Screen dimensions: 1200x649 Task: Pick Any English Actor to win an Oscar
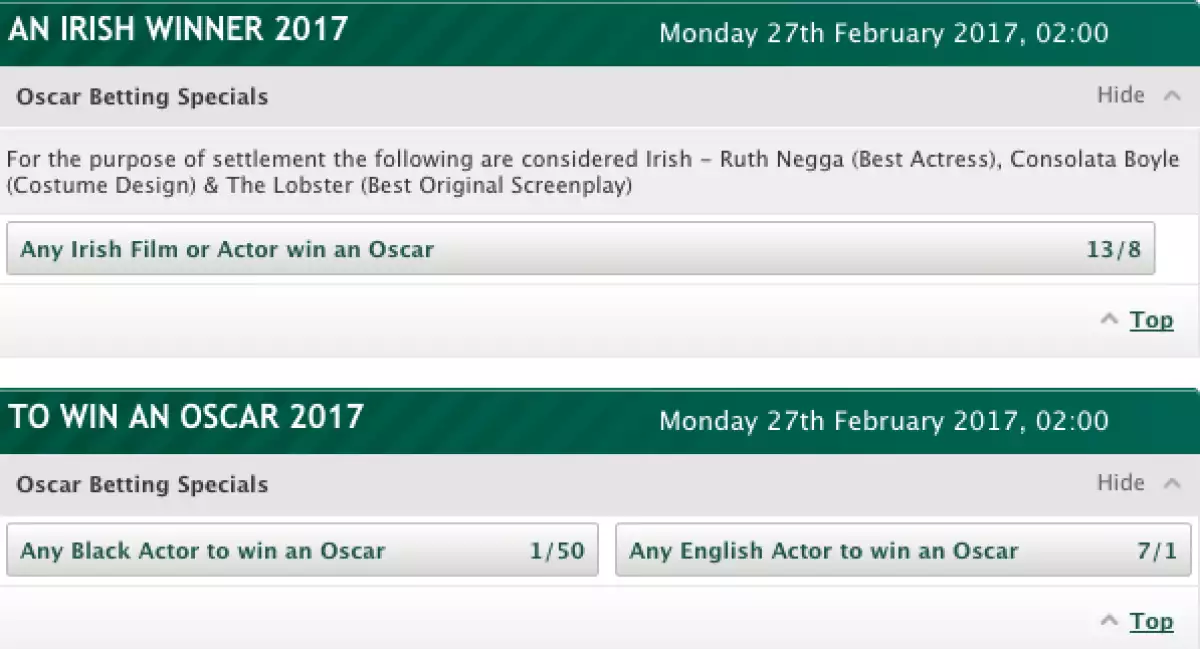(x=902, y=551)
